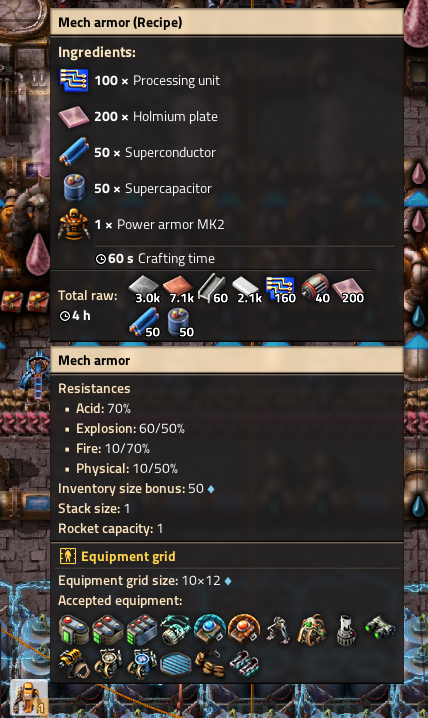428x718 pixels.
Task: Click the blue diamond next to Inventory size bonus
Action: pyautogui.click(x=211, y=489)
